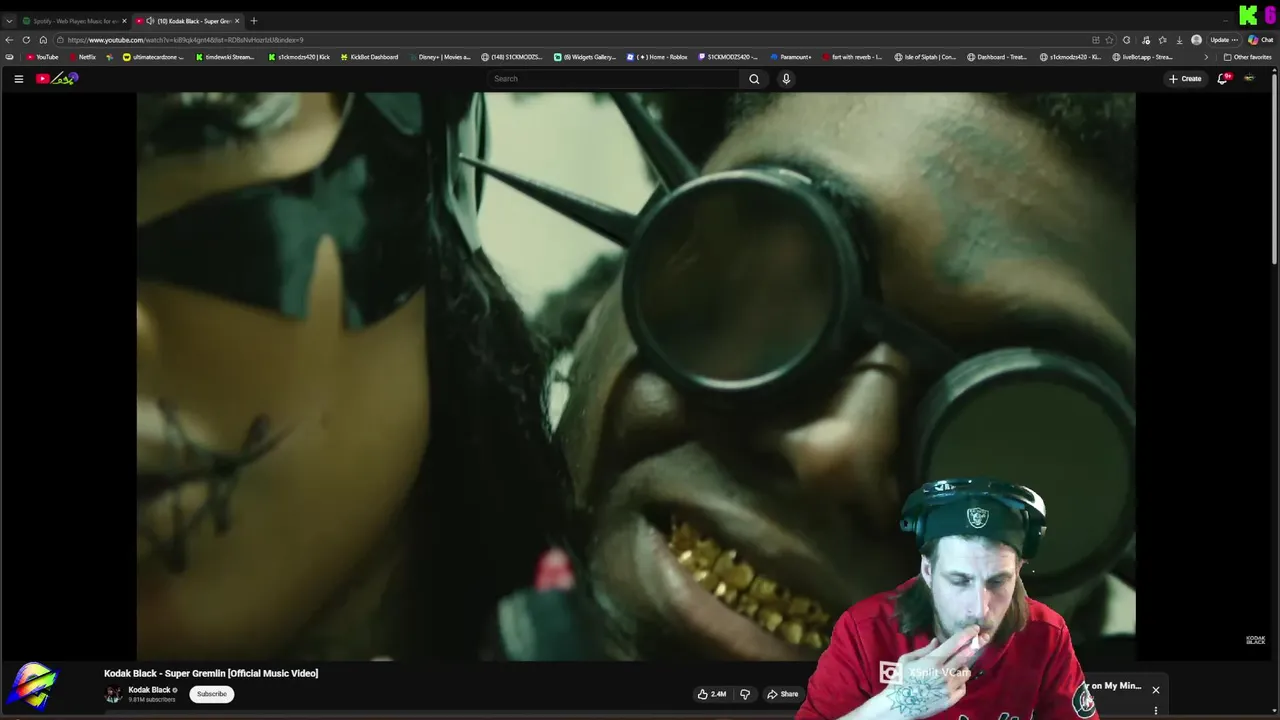
Task: Open the mini panel three-dot options
Action: [x=1155, y=711]
